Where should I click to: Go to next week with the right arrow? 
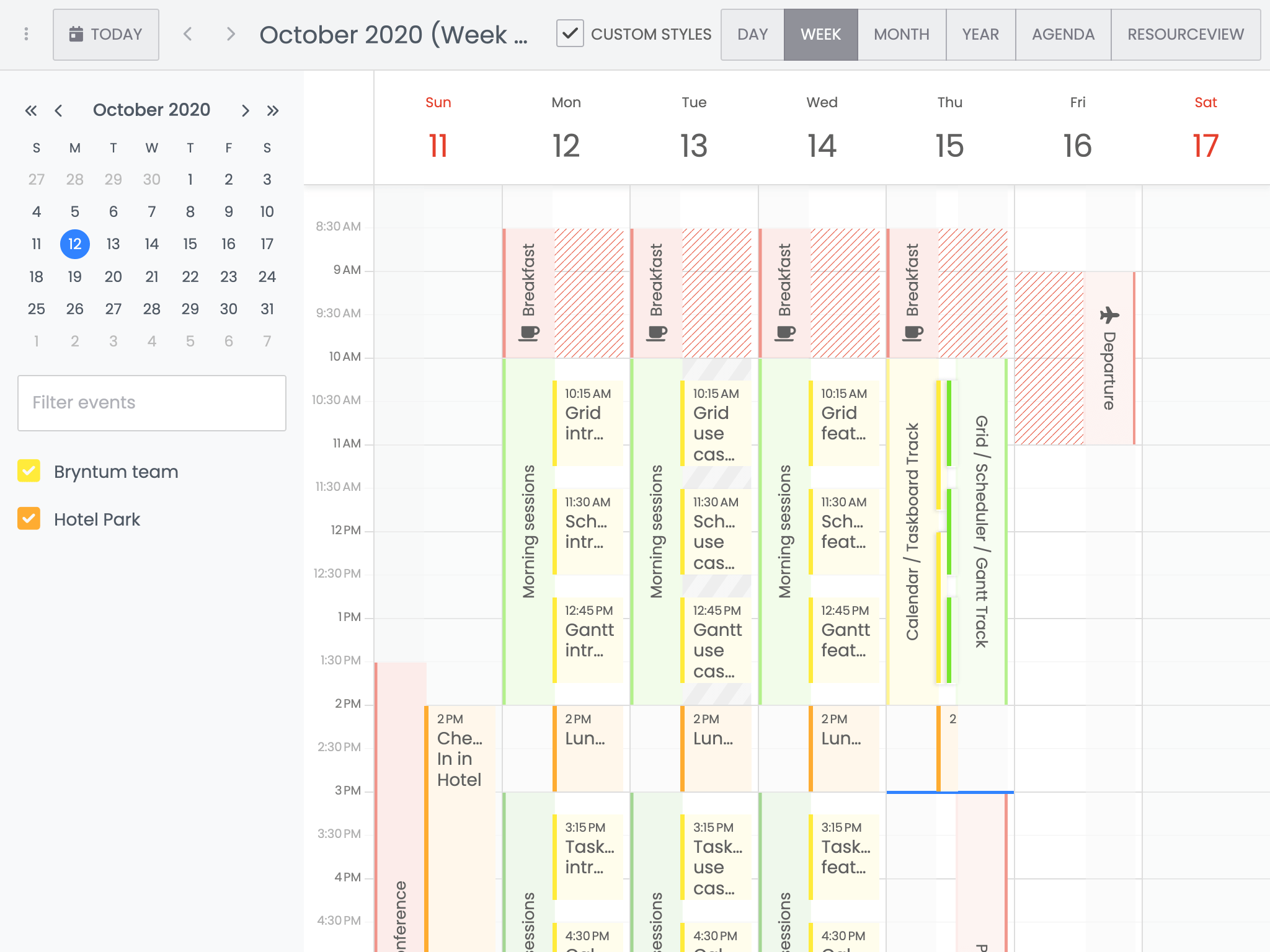tap(231, 34)
